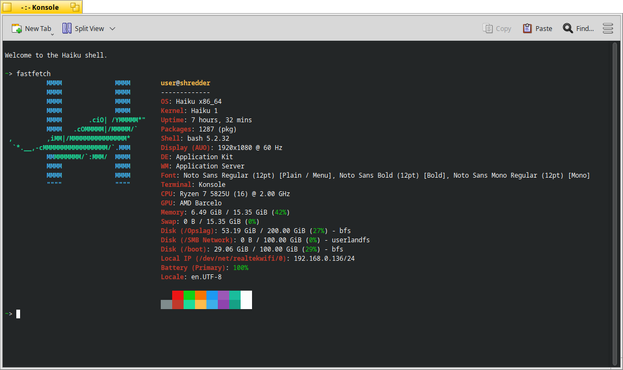Click the window icon left of Konsole title

click(x=7, y=7)
